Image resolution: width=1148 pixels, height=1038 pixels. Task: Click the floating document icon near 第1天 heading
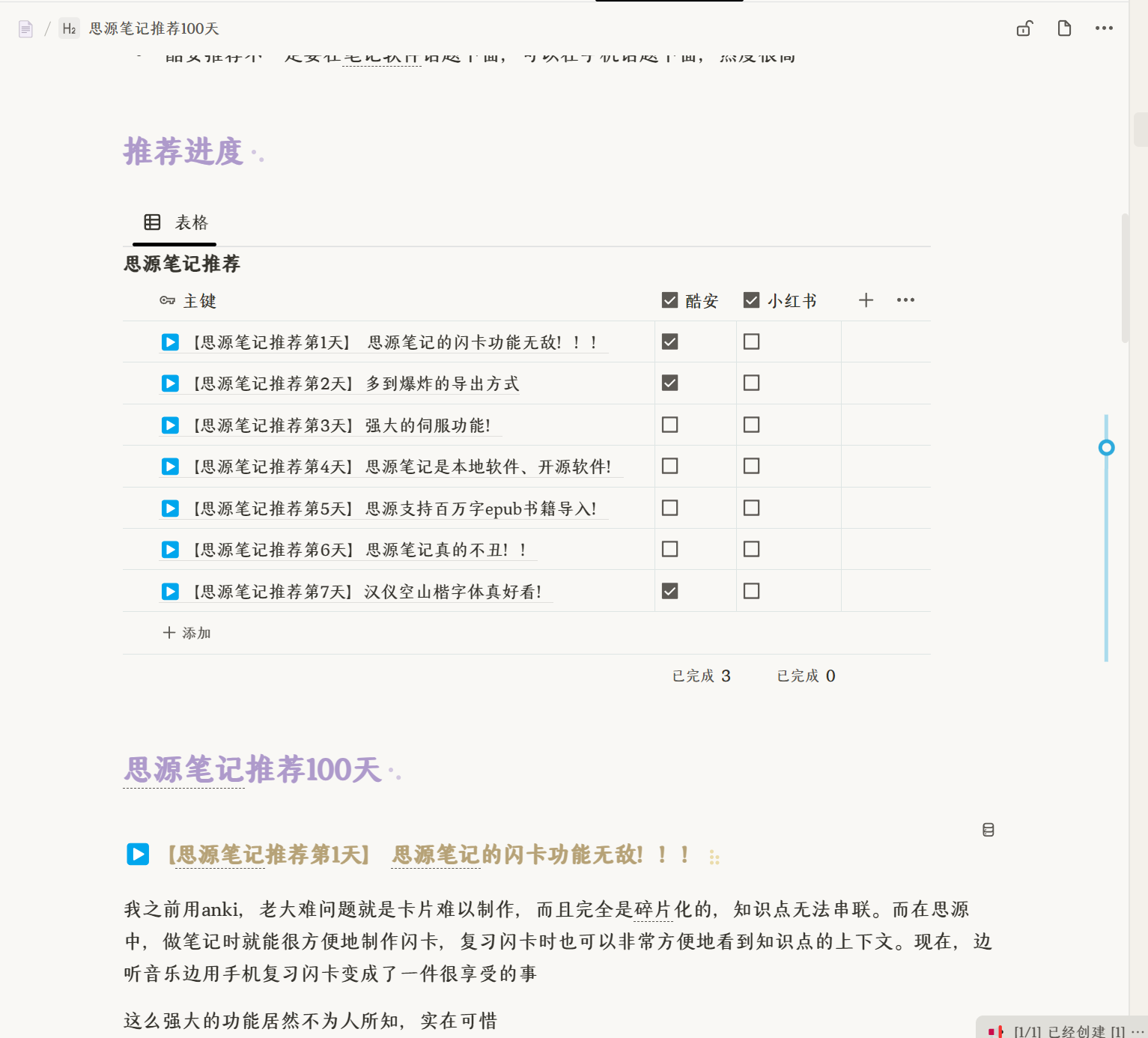coord(988,829)
